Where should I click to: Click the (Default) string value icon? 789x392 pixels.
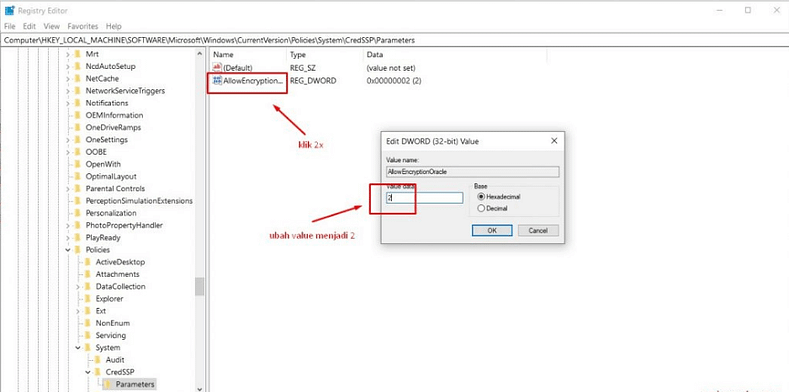tap(217, 67)
